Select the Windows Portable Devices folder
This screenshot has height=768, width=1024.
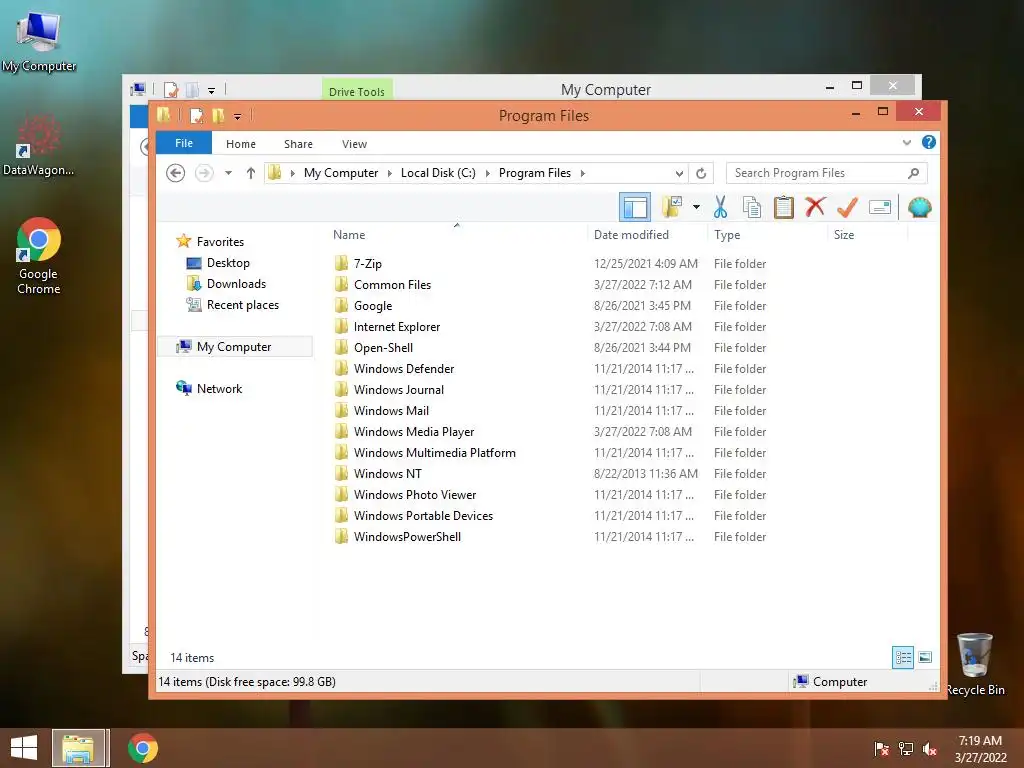pyautogui.click(x=423, y=515)
